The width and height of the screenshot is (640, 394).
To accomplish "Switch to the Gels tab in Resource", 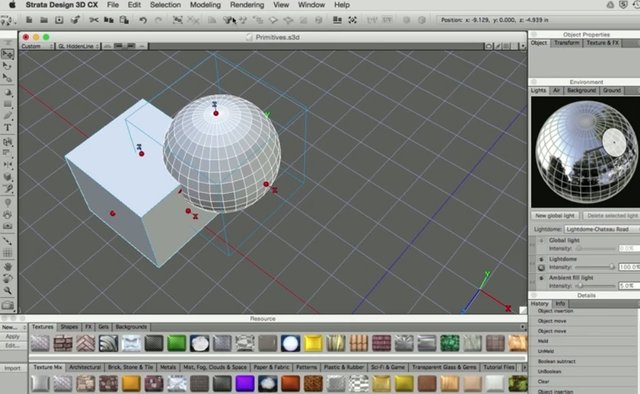I will pos(104,327).
